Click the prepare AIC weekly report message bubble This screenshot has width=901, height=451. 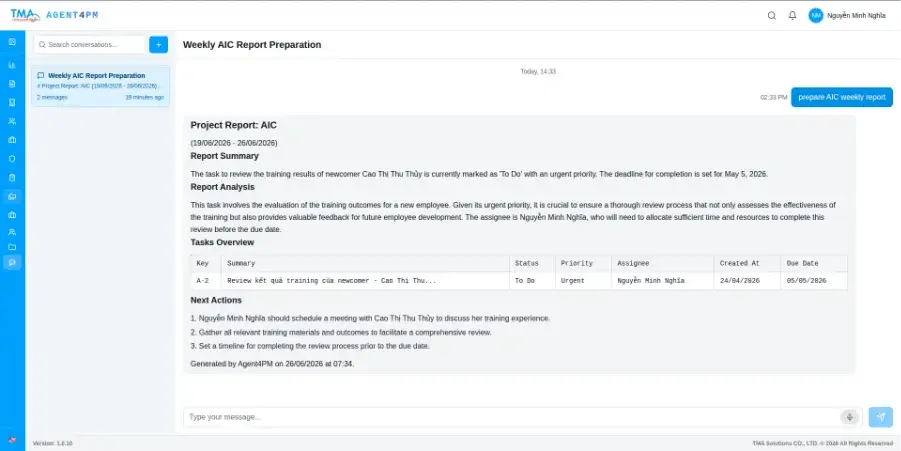click(x=842, y=97)
